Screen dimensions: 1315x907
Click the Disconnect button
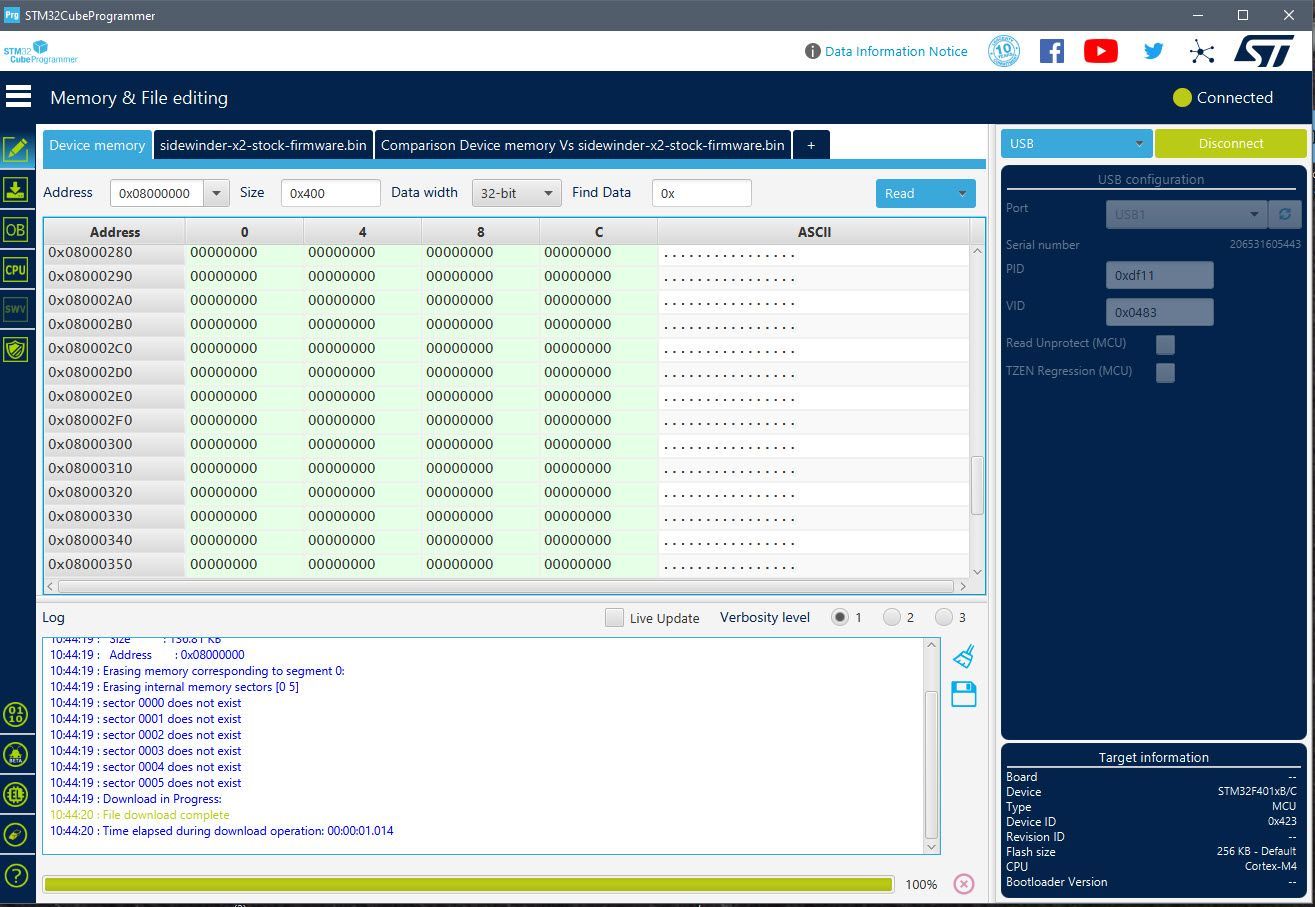[x=1230, y=144]
